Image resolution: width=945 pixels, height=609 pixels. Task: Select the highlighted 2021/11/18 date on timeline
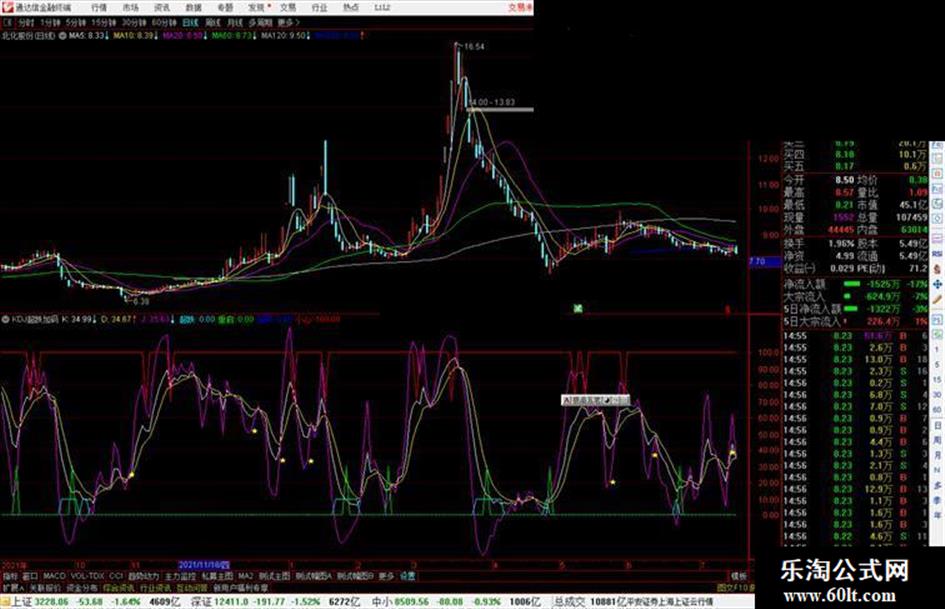(204, 565)
